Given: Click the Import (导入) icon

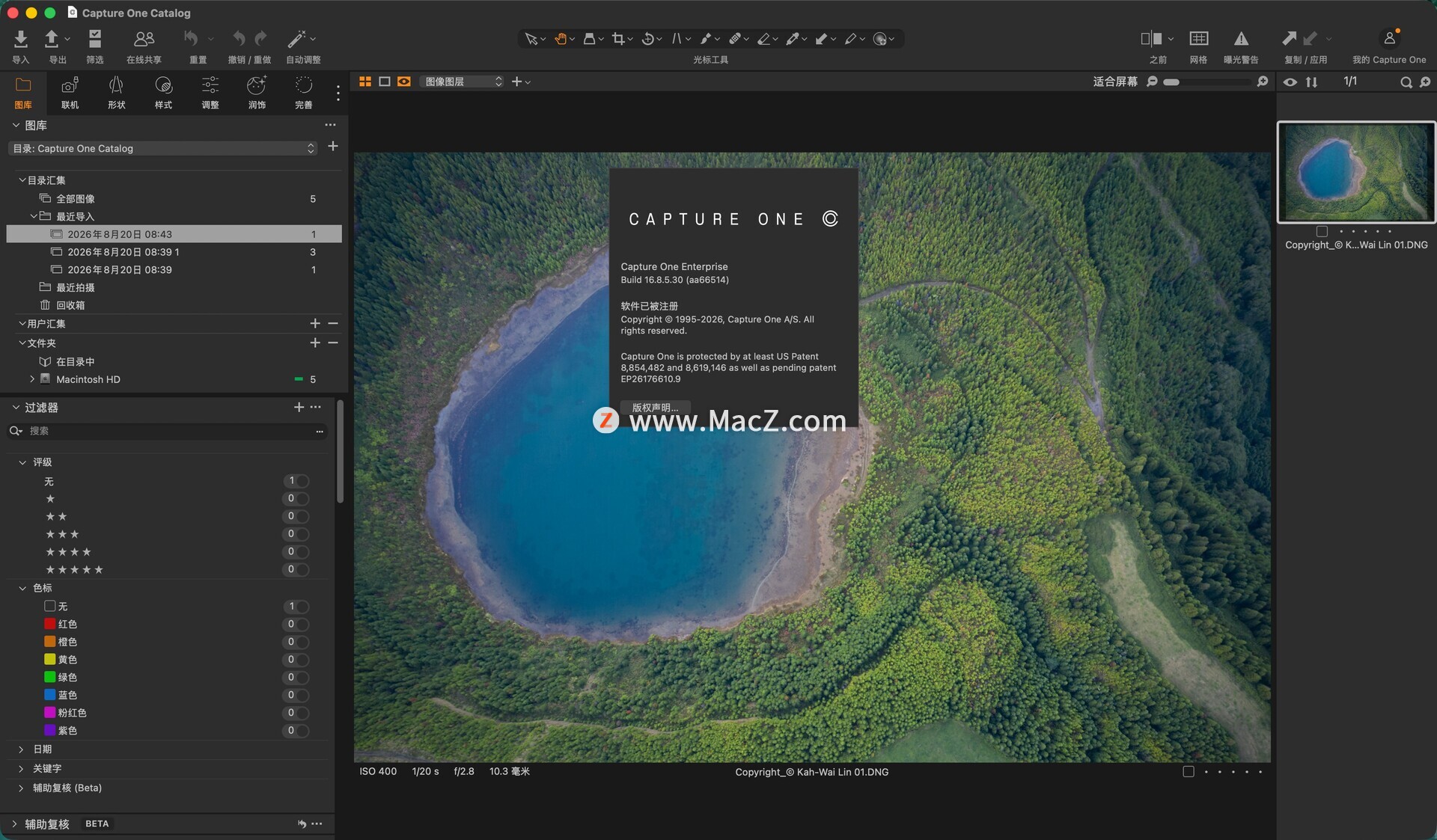Looking at the screenshot, I should click(20, 39).
